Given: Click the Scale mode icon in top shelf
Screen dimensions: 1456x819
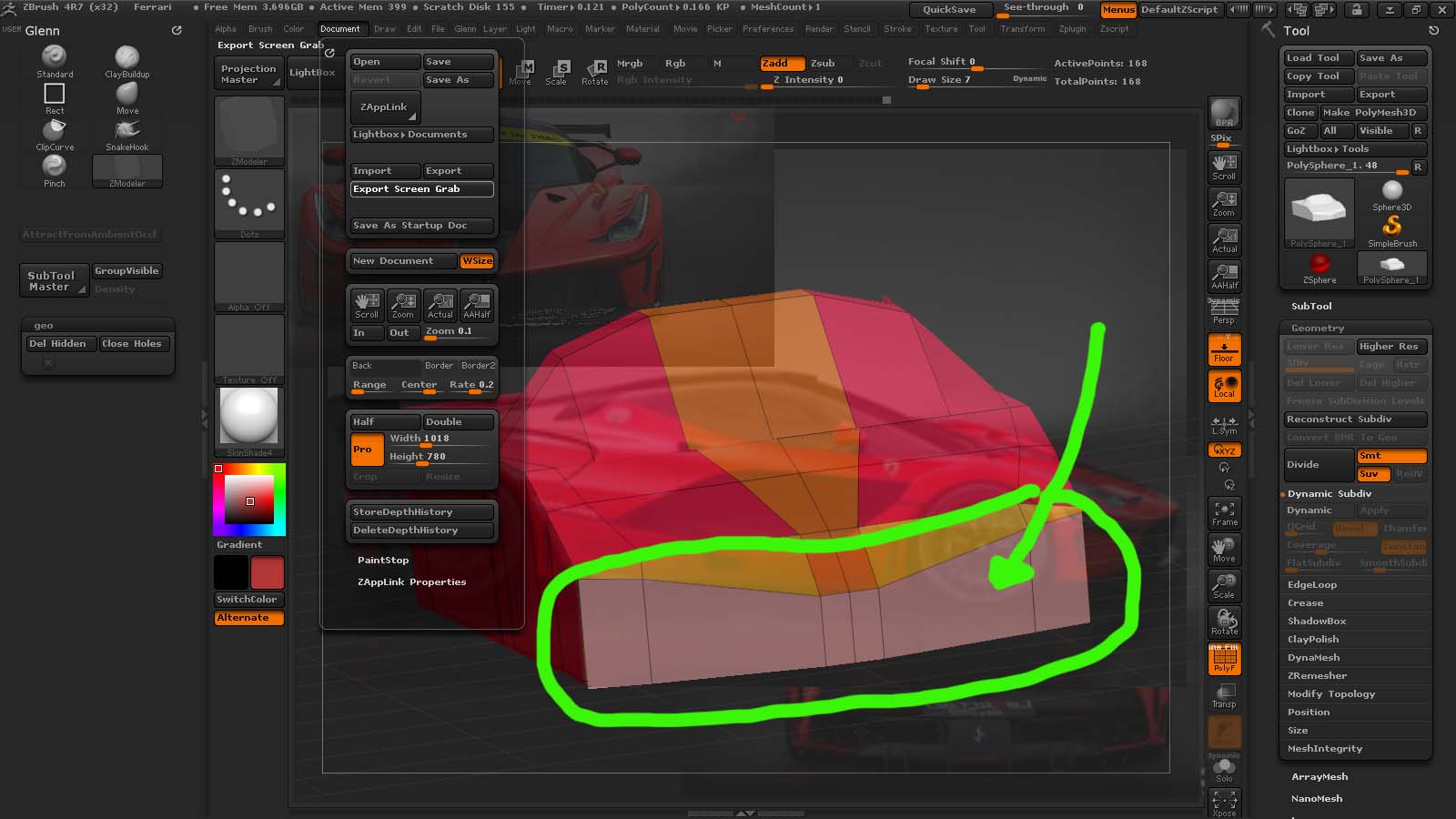Looking at the screenshot, I should pos(556,72).
